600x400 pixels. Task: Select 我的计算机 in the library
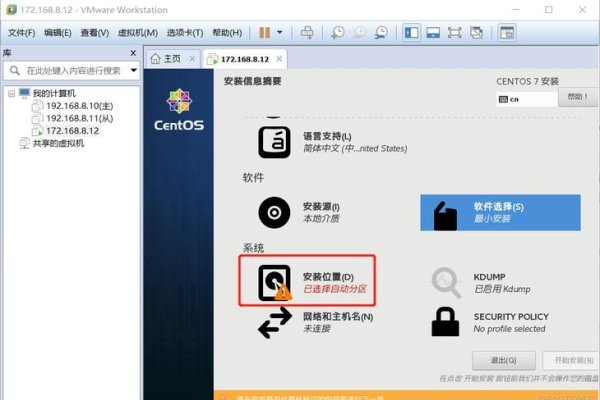pos(54,93)
